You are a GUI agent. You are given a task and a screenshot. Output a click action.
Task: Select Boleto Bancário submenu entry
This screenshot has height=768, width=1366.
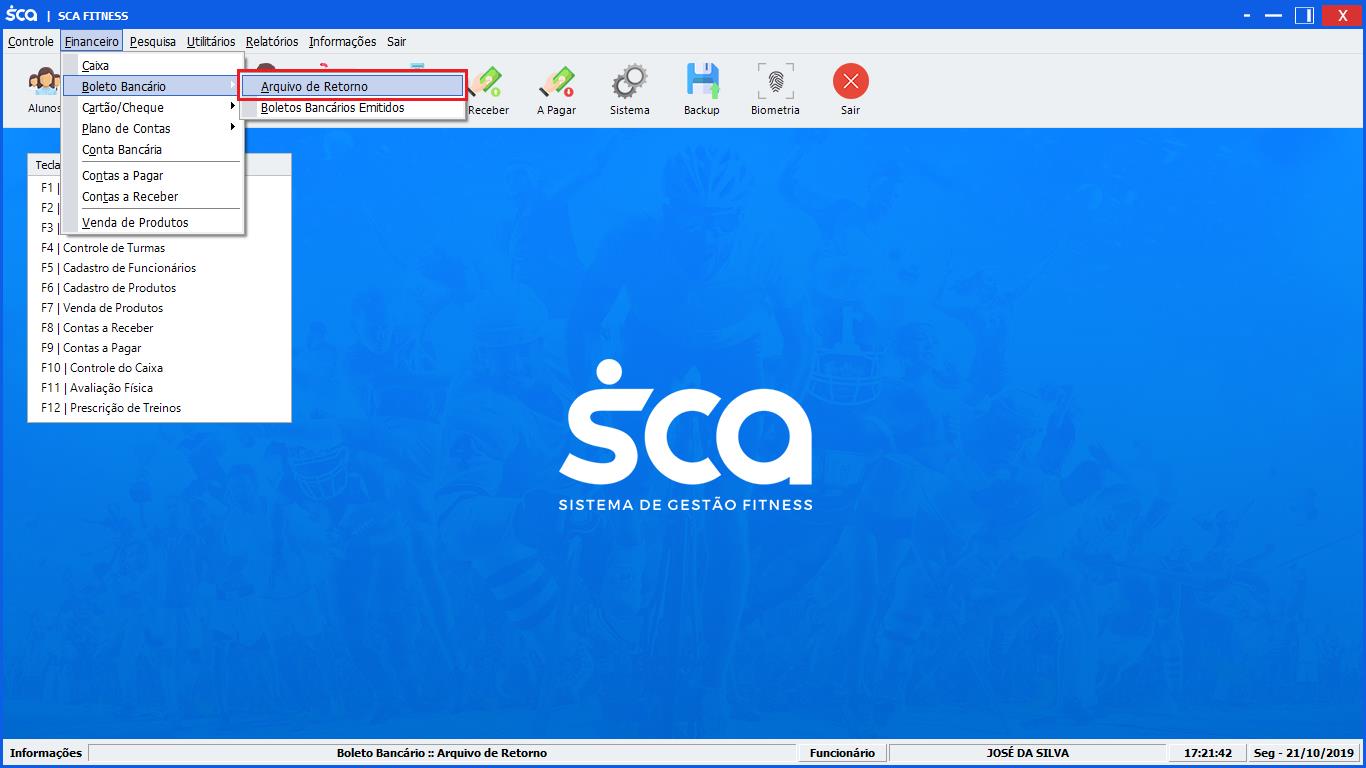153,86
